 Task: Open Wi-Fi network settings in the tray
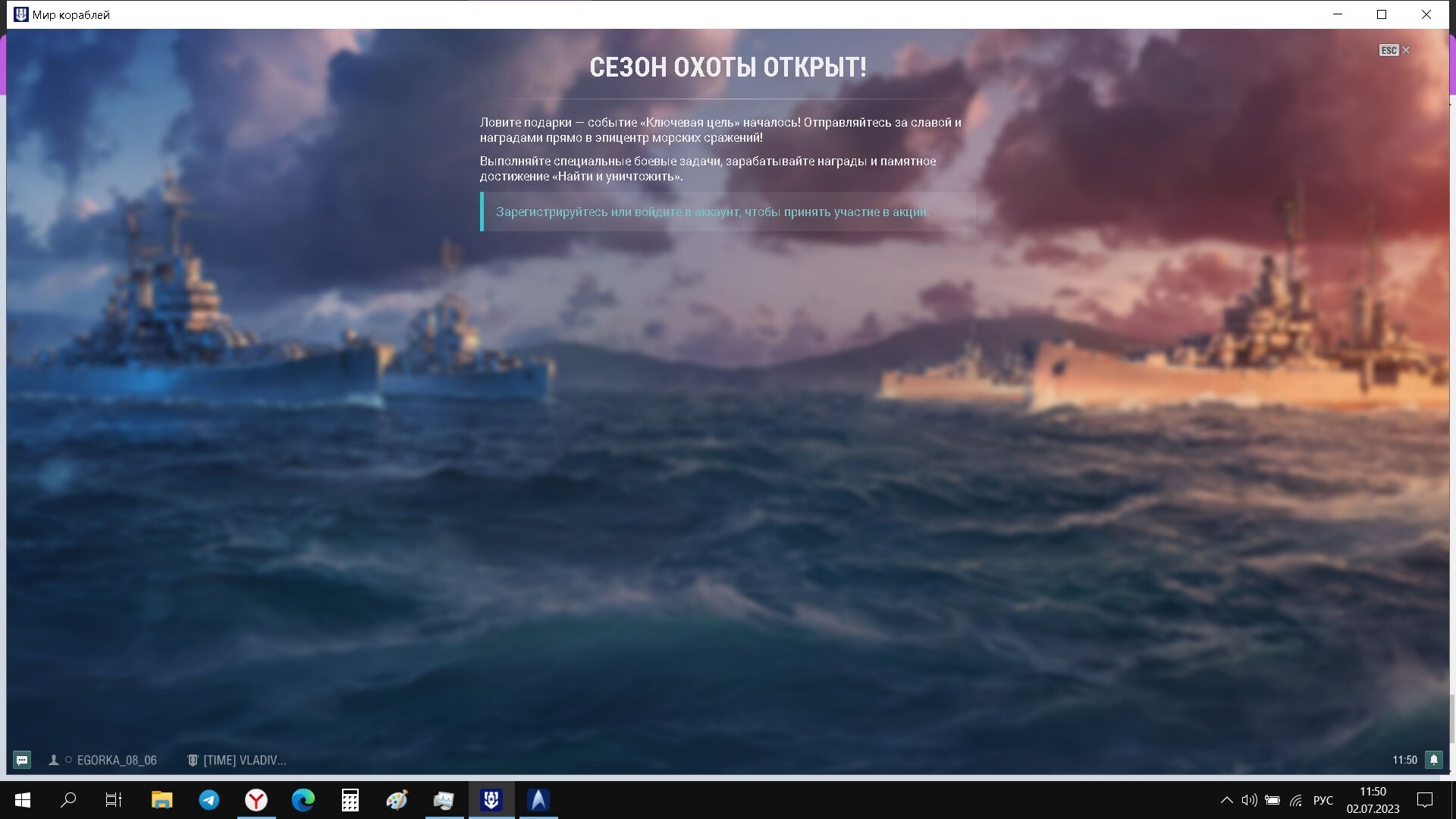click(x=1296, y=800)
